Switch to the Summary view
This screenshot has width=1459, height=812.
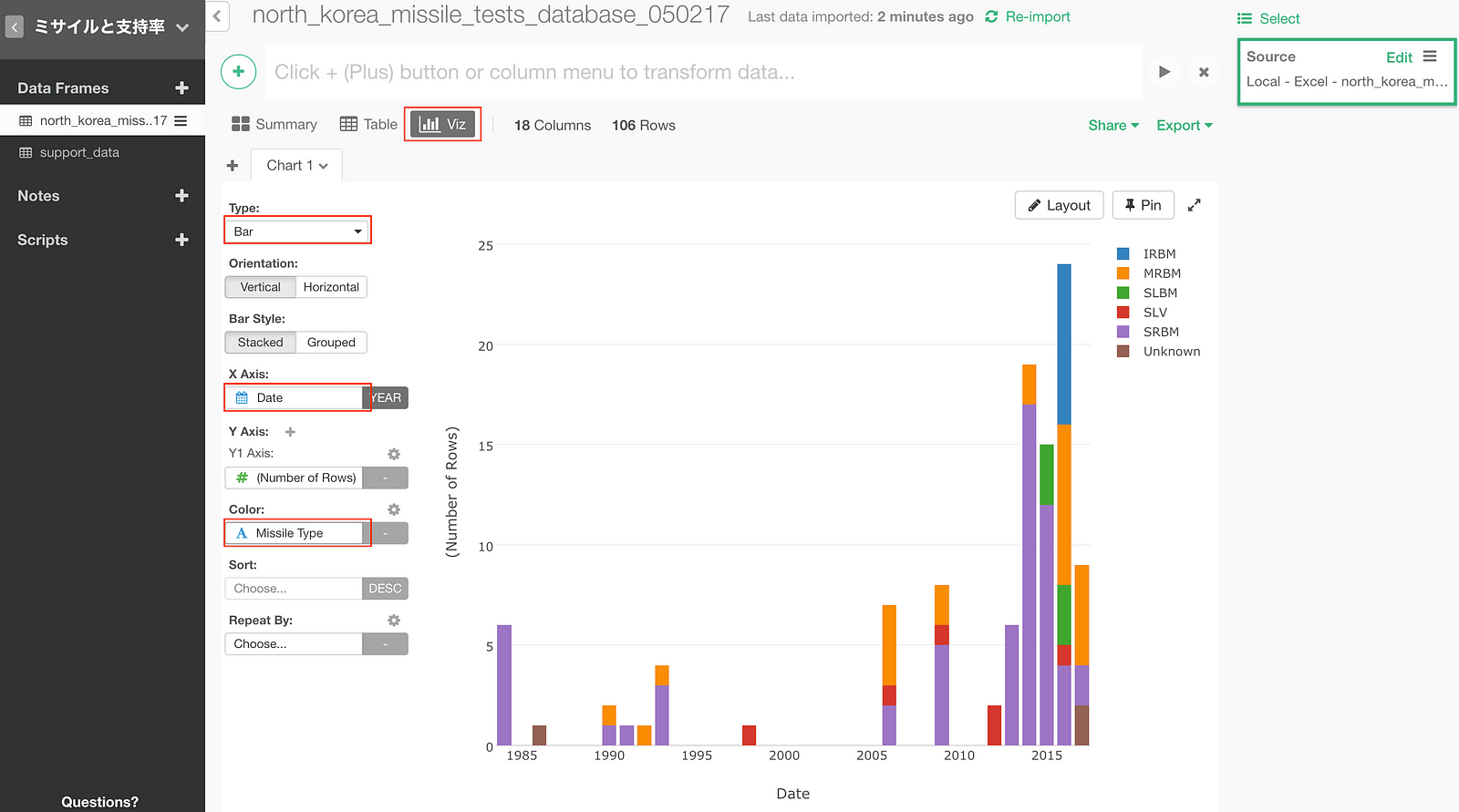274,124
